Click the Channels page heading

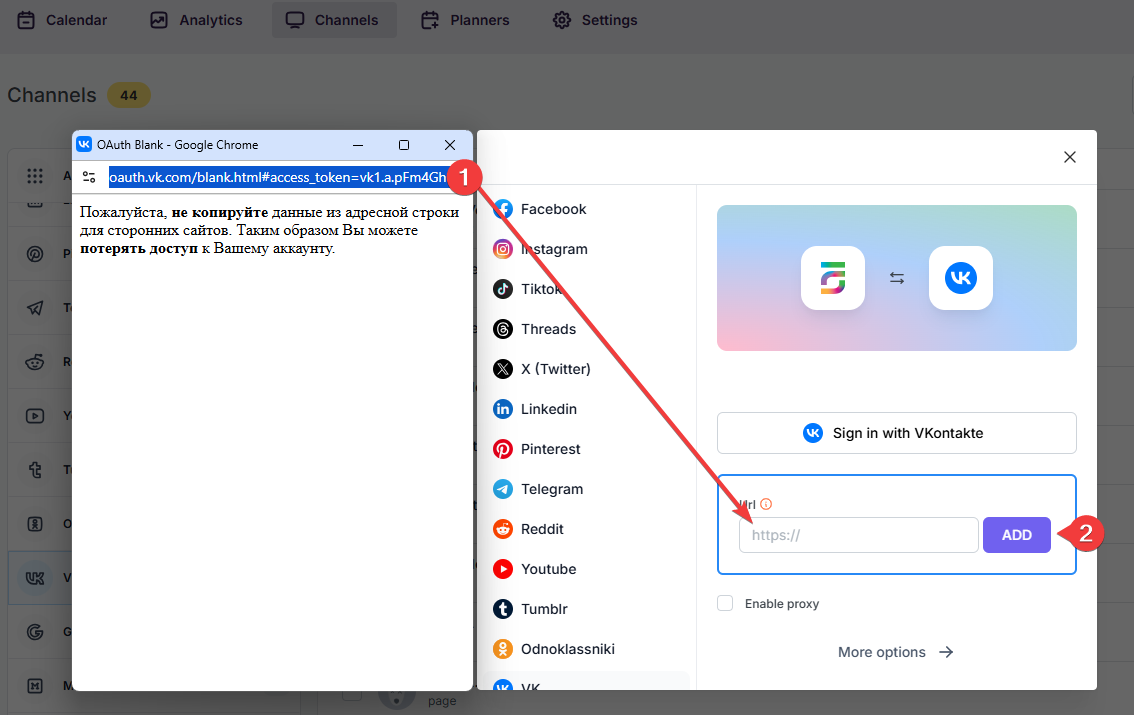click(51, 95)
